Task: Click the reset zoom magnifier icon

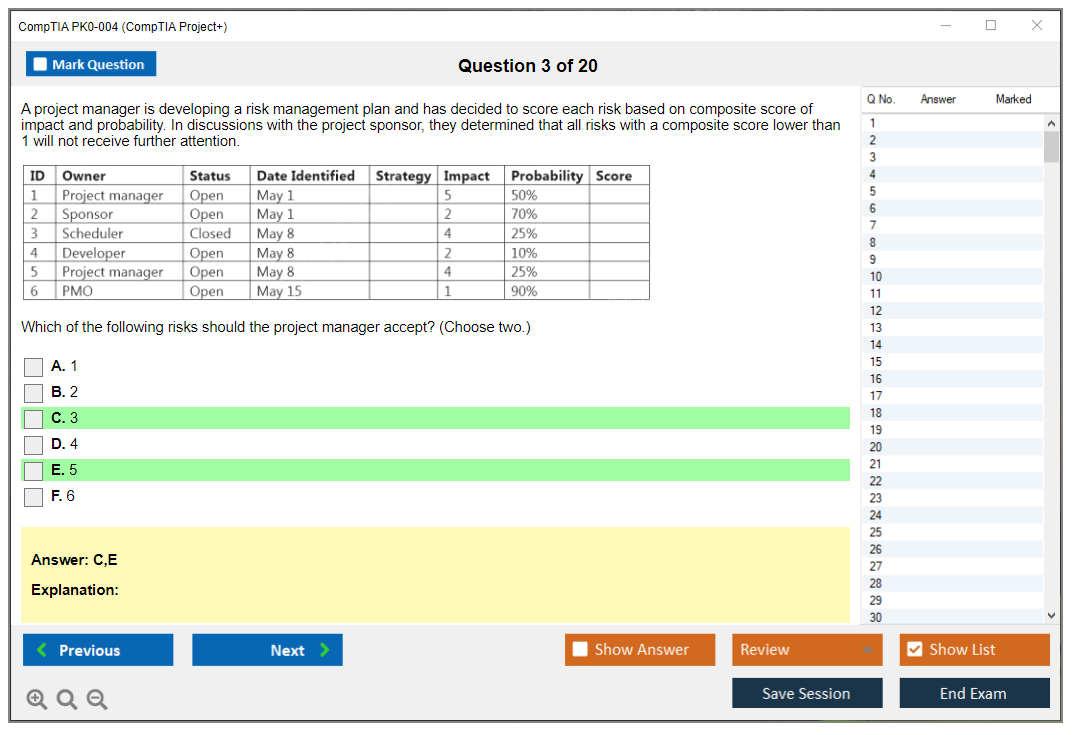Action: coord(67,700)
